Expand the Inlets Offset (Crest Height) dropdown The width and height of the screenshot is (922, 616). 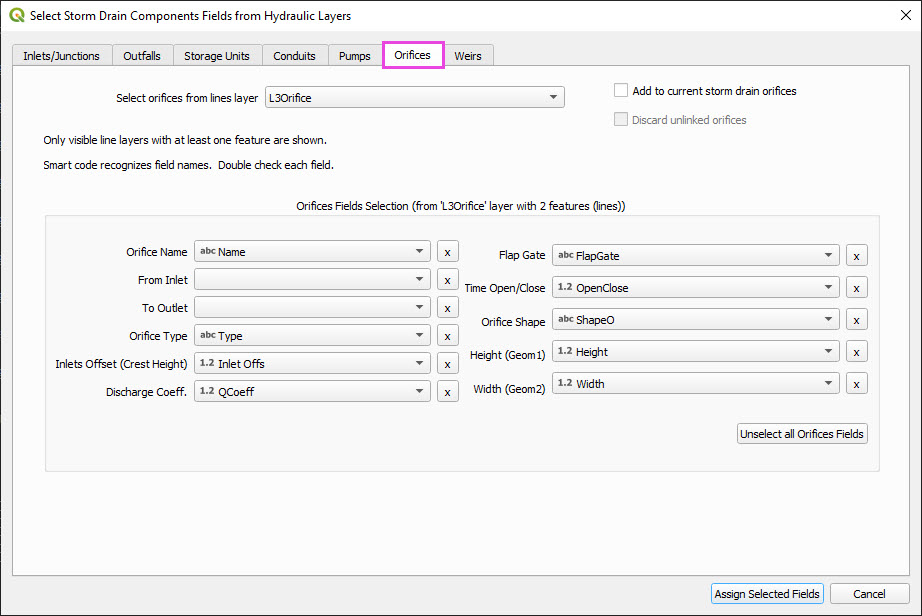pos(312,364)
